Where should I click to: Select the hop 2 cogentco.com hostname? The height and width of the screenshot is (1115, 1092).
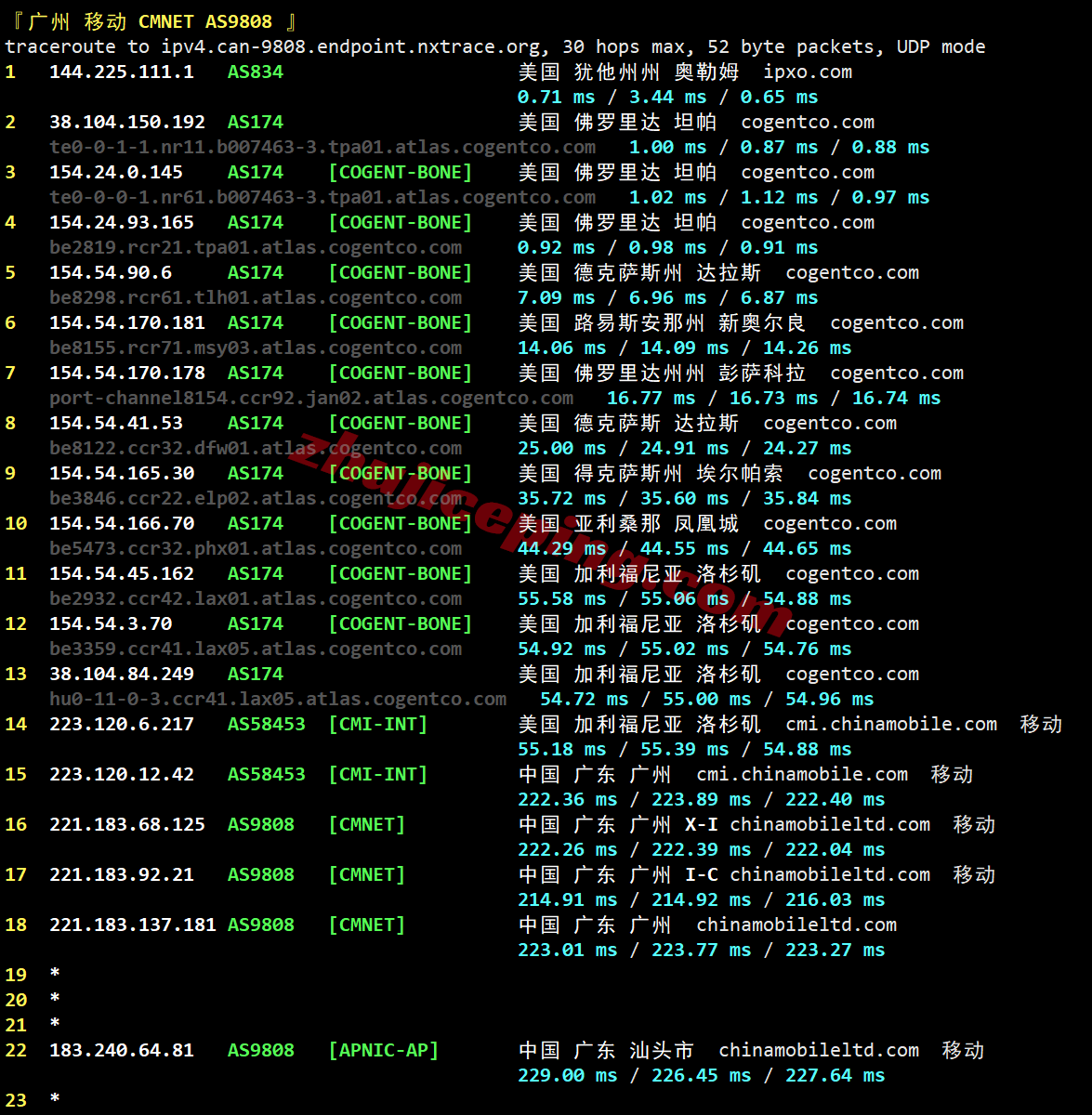(808, 122)
